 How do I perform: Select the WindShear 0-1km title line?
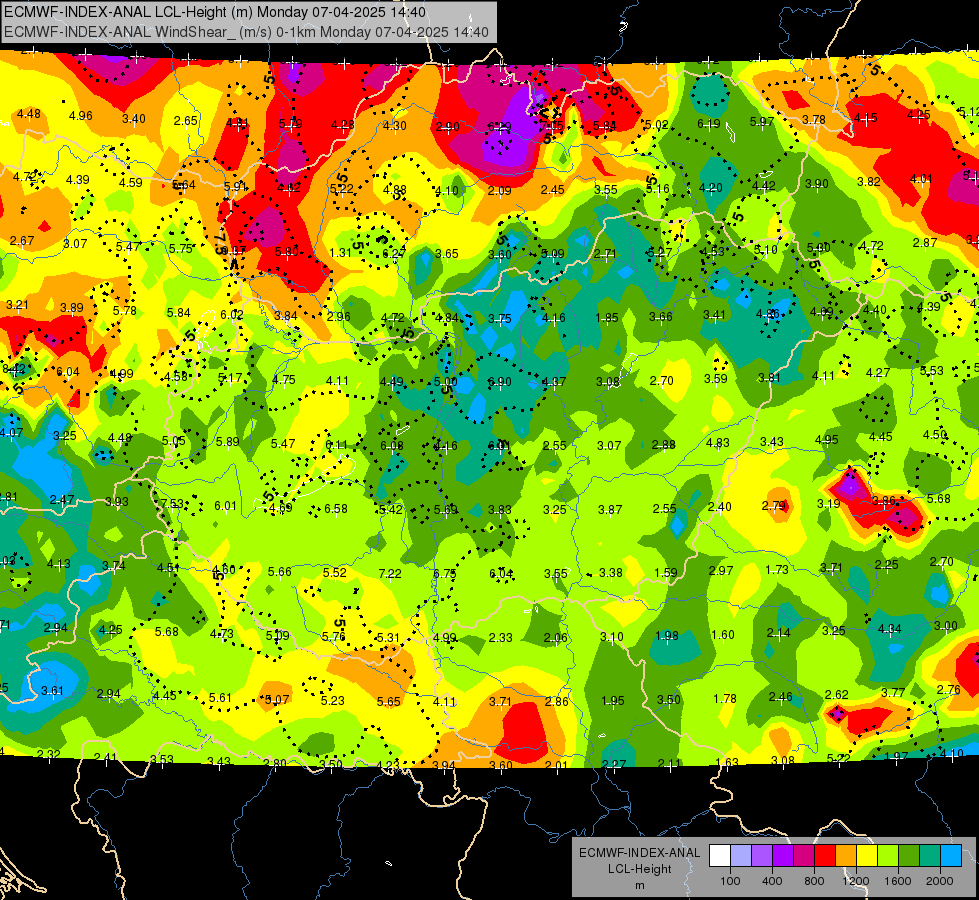click(246, 32)
